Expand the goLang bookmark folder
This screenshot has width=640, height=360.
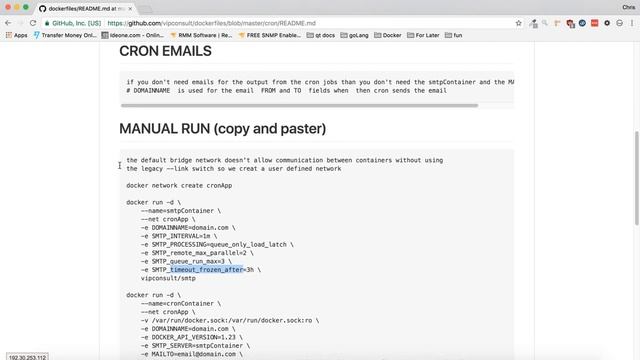(354, 36)
